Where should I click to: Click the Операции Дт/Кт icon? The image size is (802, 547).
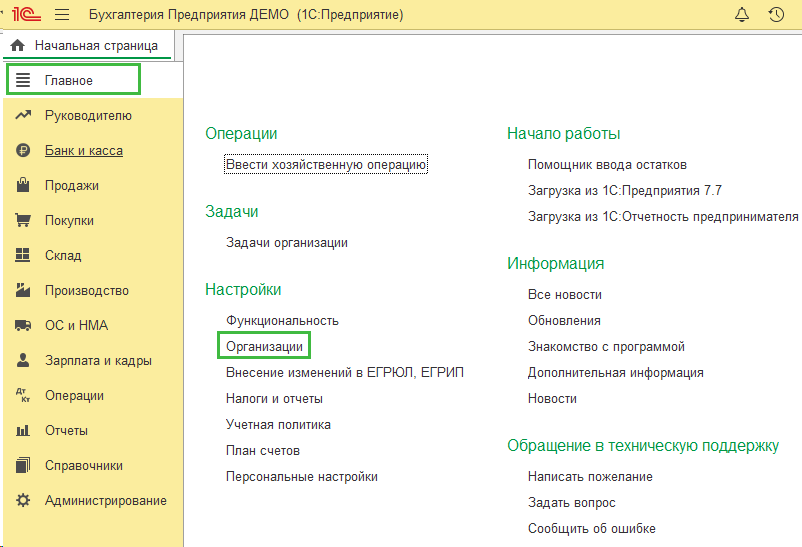point(23,395)
